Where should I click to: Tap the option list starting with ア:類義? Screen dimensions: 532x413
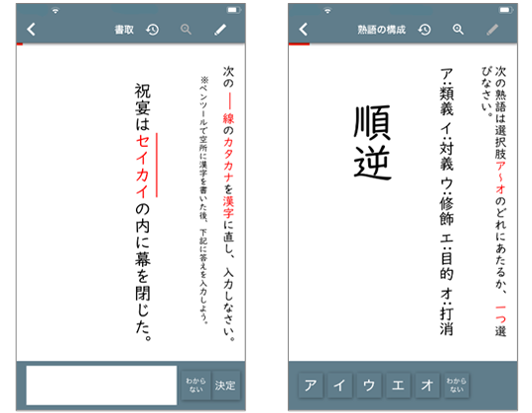[x=446, y=202]
